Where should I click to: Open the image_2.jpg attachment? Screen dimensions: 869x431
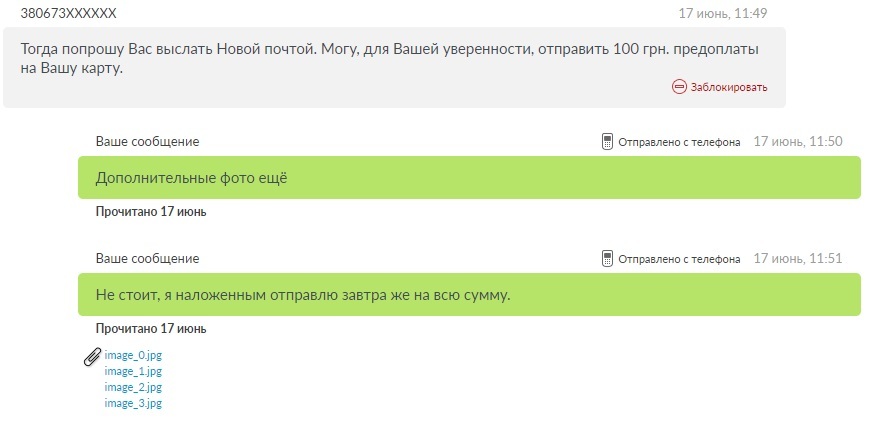pos(133,387)
